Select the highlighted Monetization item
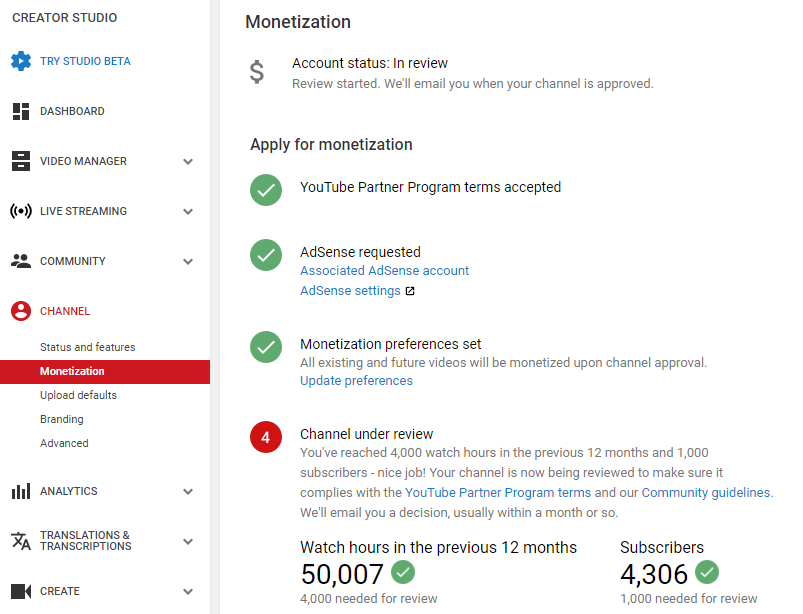Viewport: 803px width, 614px height. pyautogui.click(x=105, y=371)
